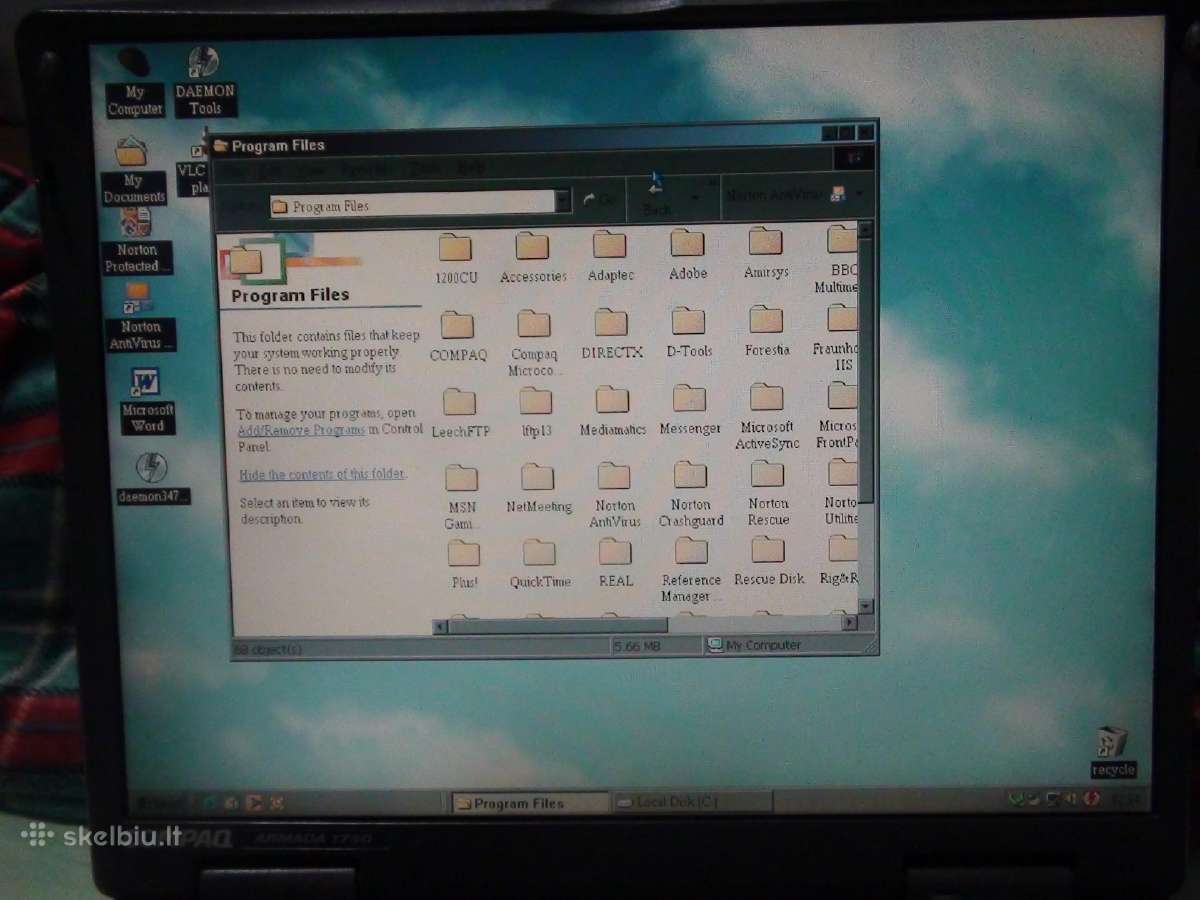Select the REAL folder
The width and height of the screenshot is (1200, 900).
click(x=616, y=563)
